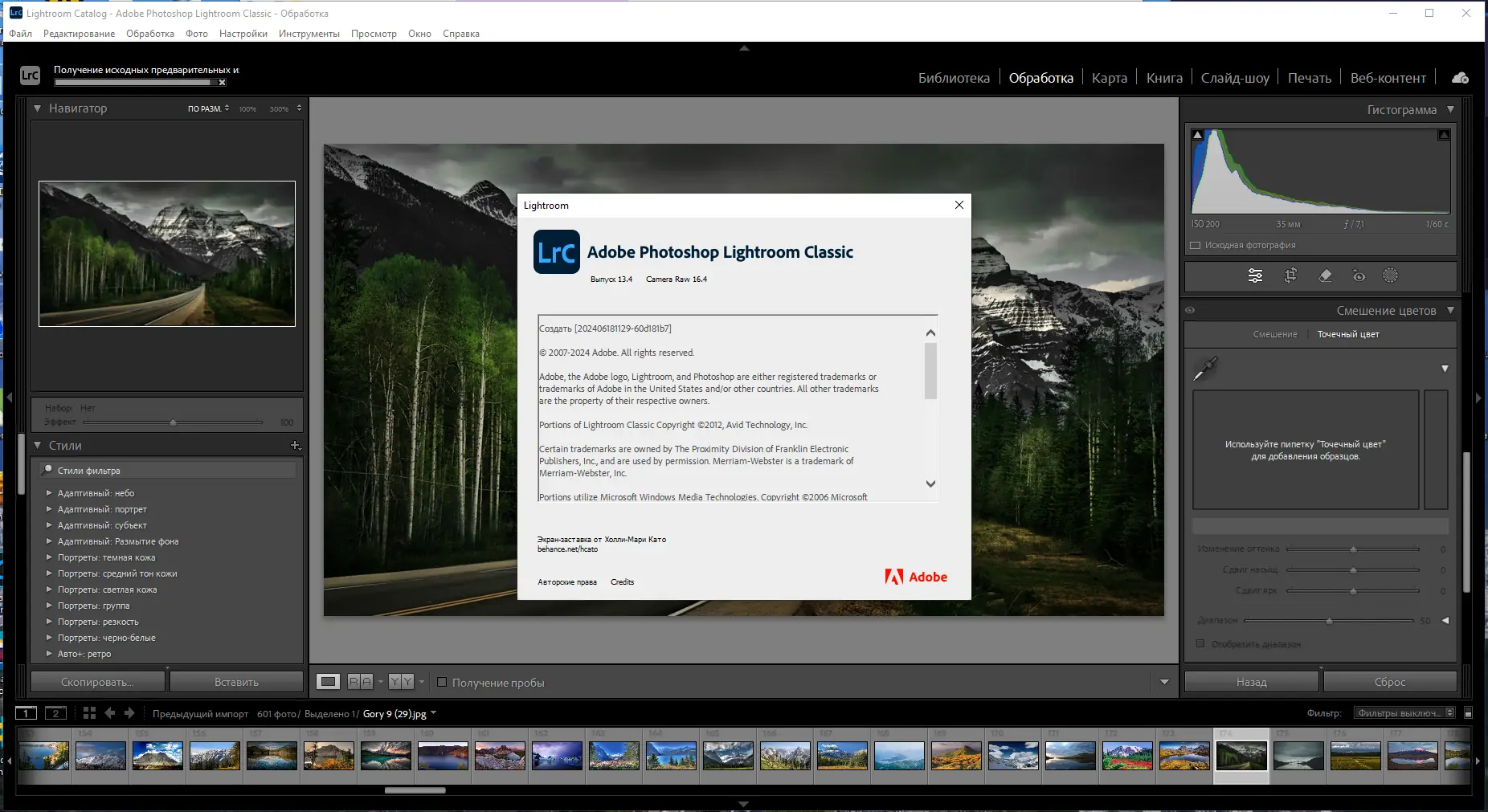Switch to Loupe view mode
The width and height of the screenshot is (1488, 812).
point(328,682)
